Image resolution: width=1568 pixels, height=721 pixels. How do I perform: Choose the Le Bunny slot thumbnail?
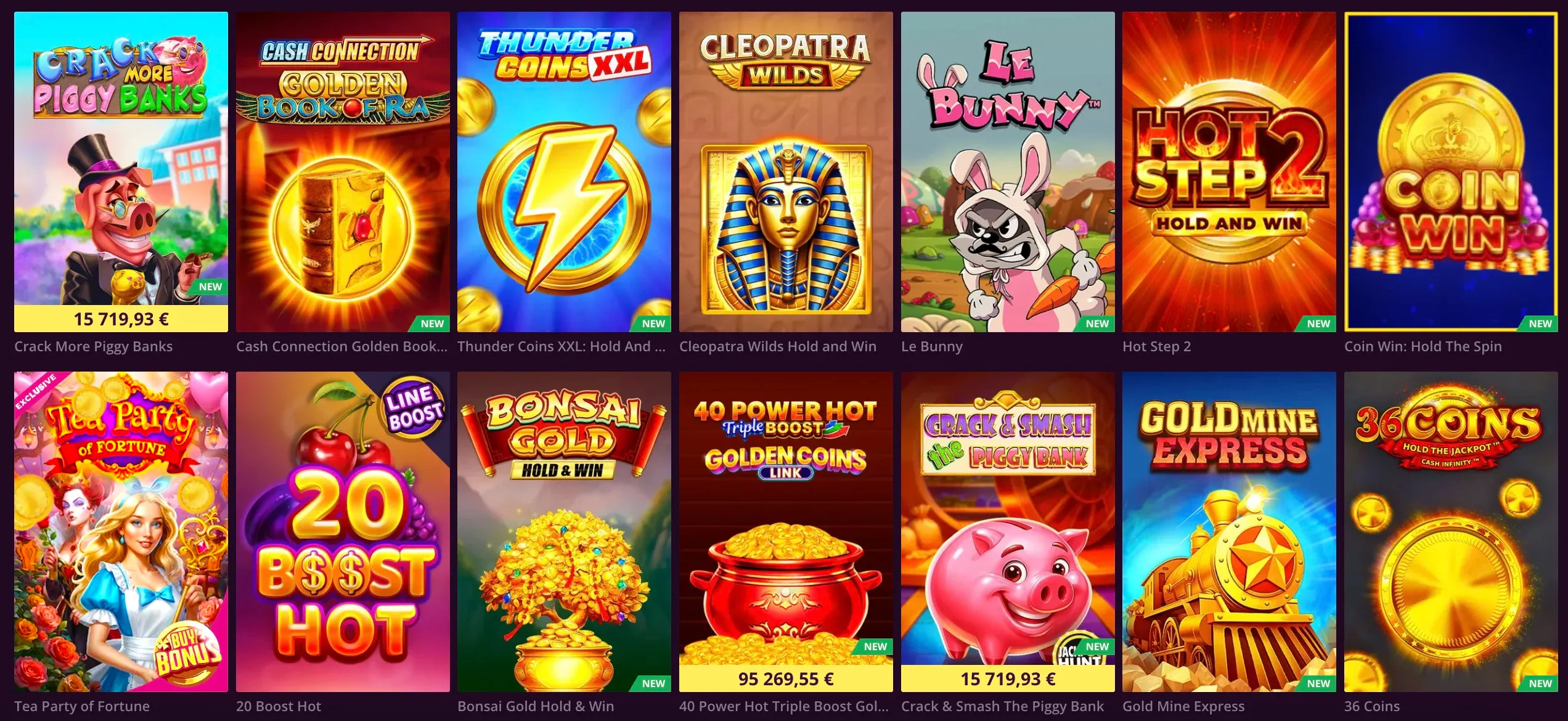pos(1008,171)
